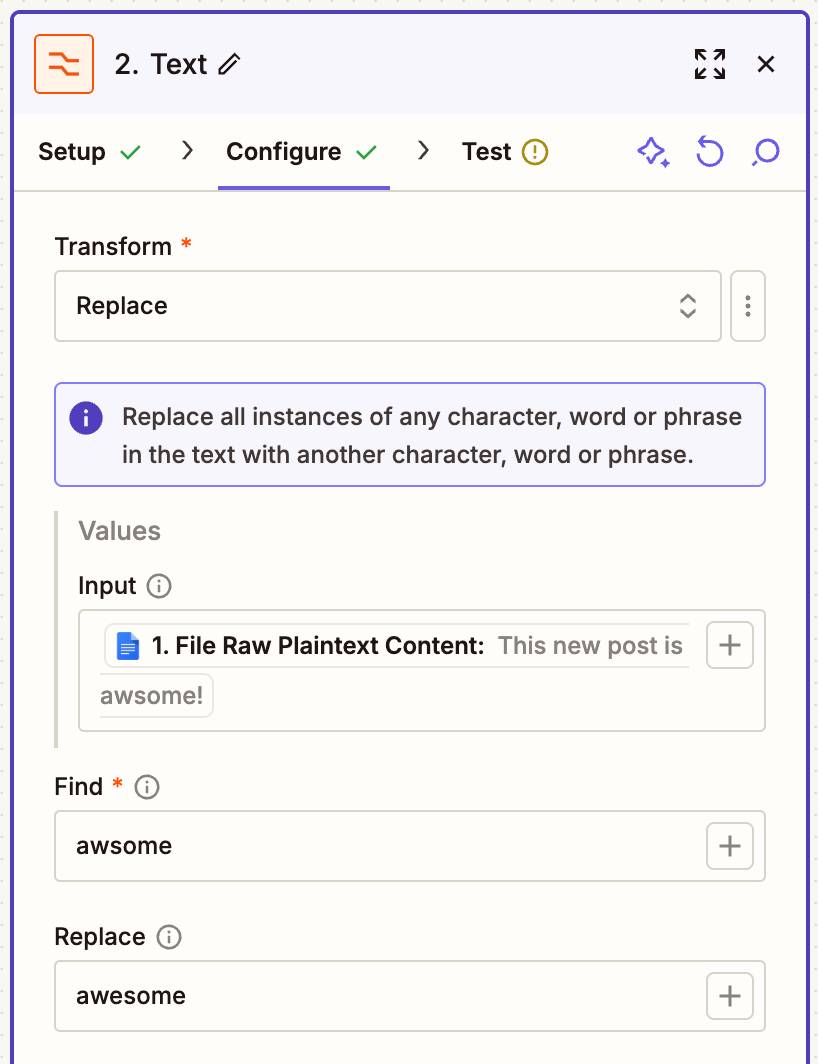
Task: Click the search magnifier icon
Action: [x=765, y=152]
